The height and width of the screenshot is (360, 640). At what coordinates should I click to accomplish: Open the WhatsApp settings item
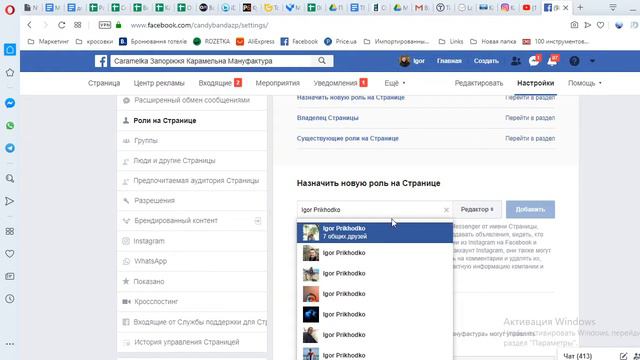coord(192,261)
